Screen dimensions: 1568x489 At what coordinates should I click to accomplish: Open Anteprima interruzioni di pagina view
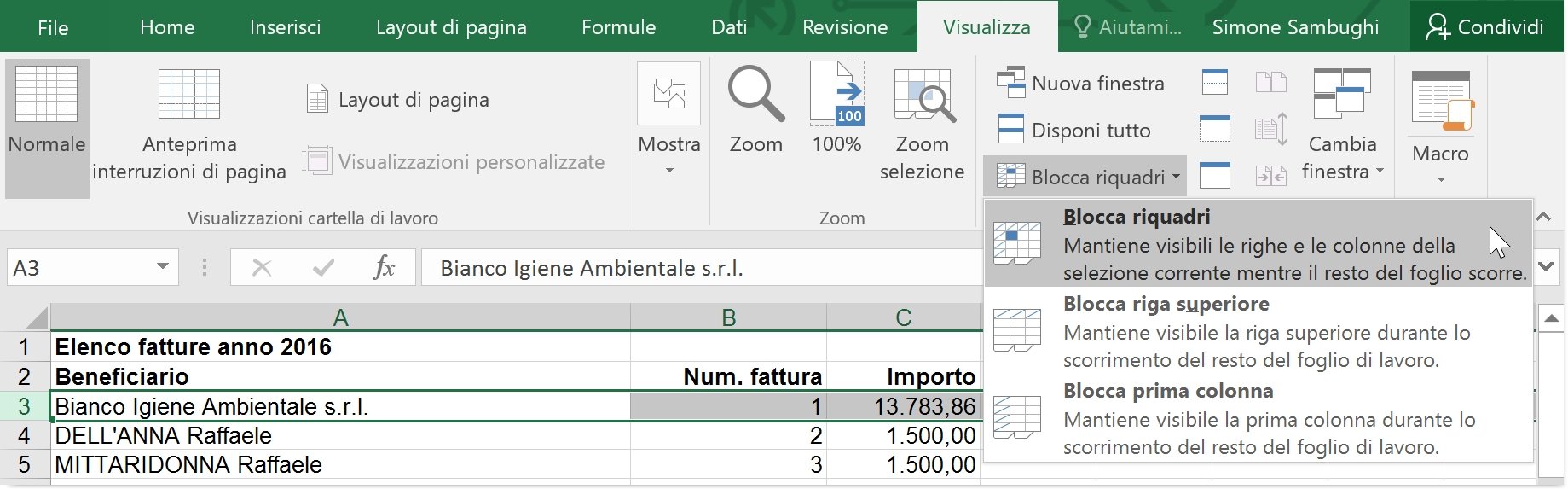[x=189, y=128]
